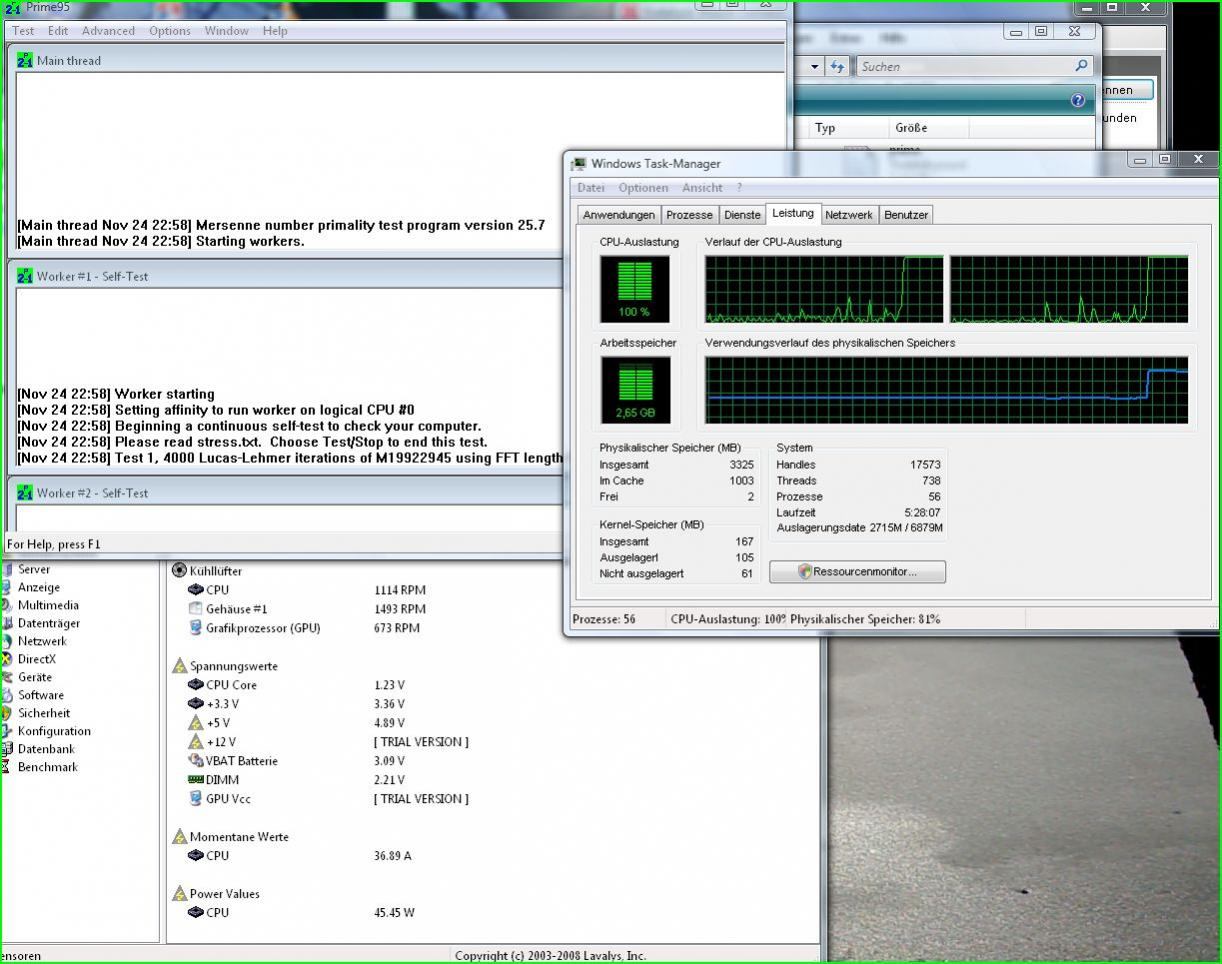Select Benchmark in the Everest tree
Image resolution: width=1222 pixels, height=964 pixels.
[48, 767]
